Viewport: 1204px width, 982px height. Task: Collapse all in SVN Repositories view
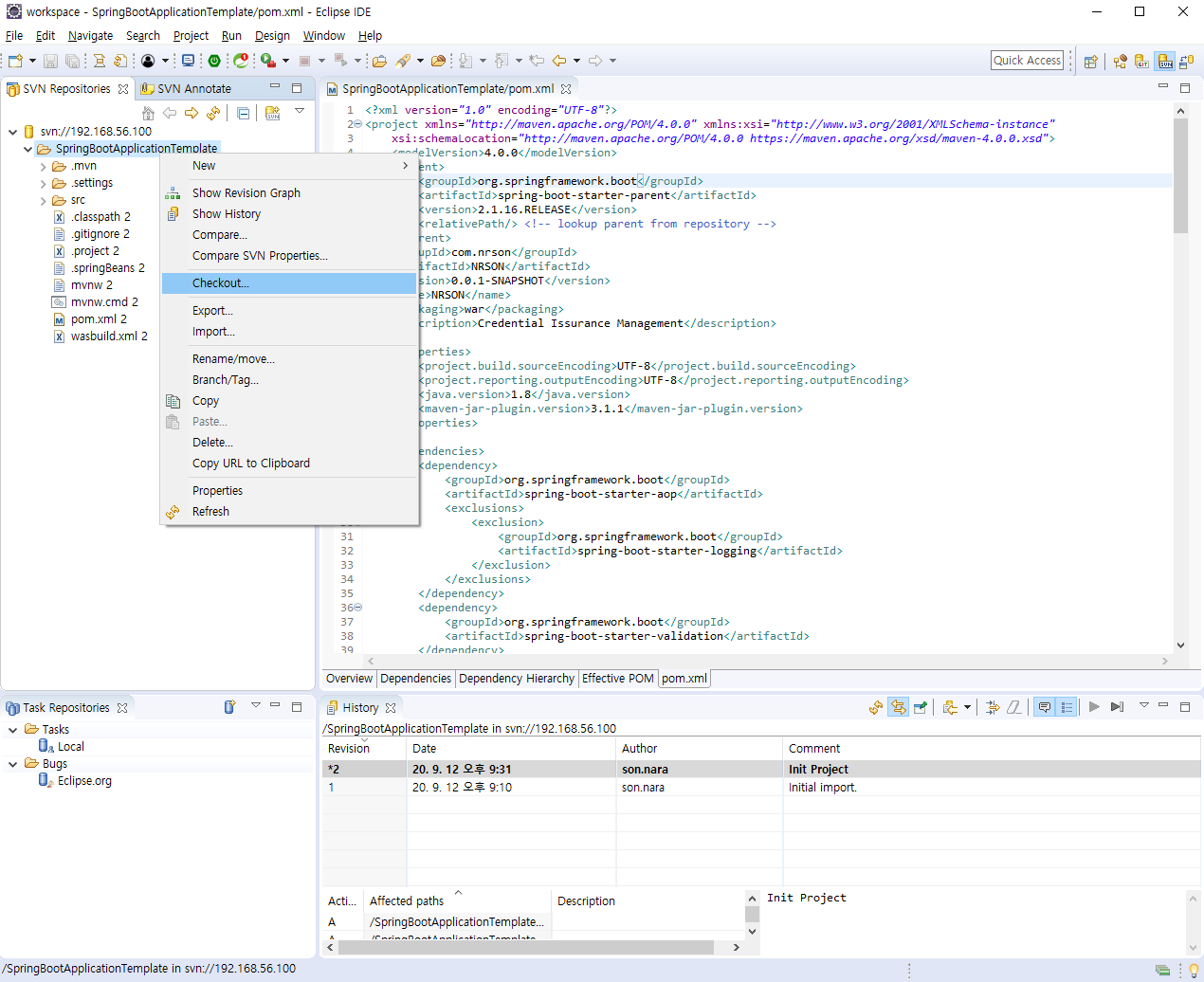pos(244,113)
